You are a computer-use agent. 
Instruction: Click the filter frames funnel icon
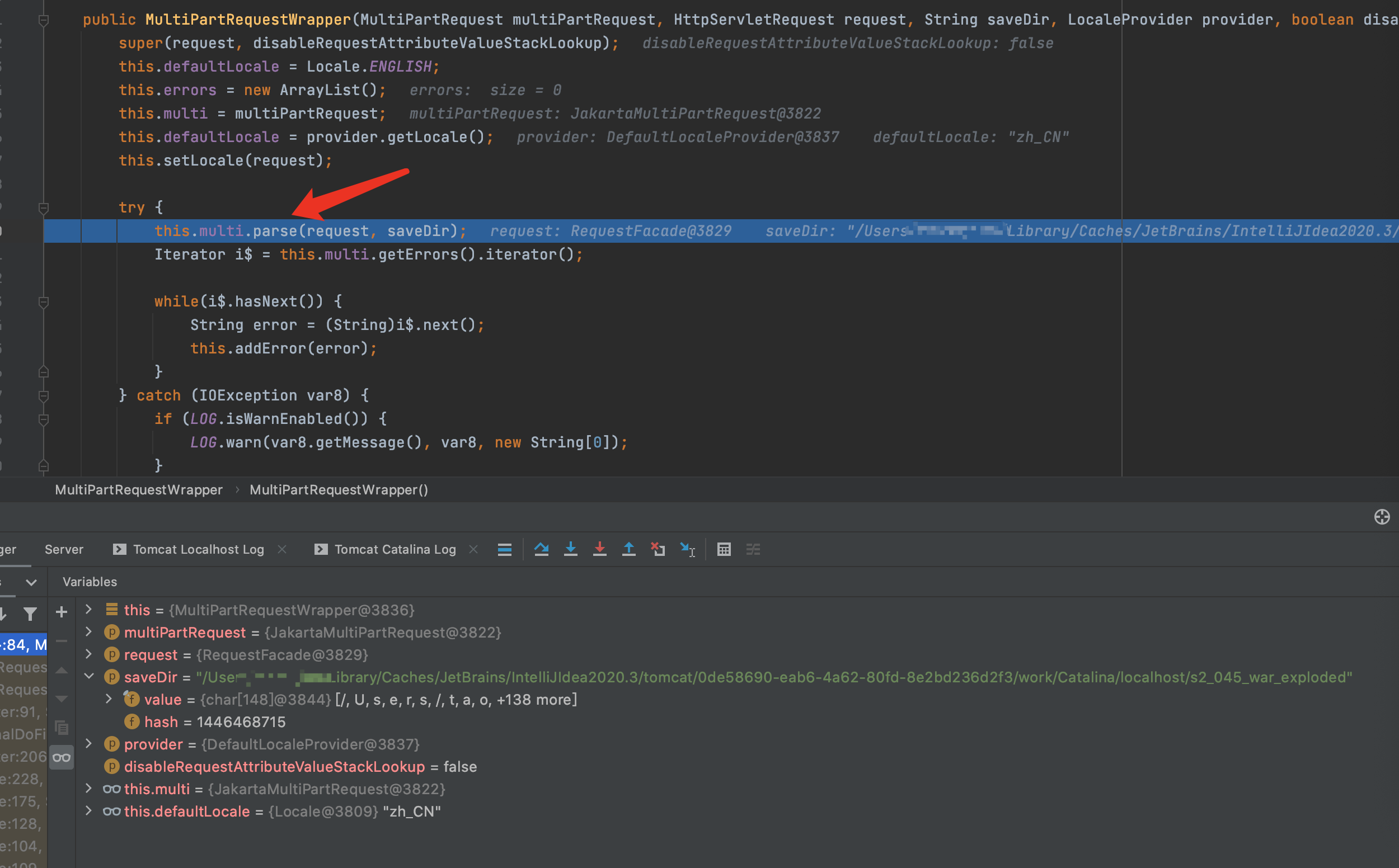click(30, 614)
